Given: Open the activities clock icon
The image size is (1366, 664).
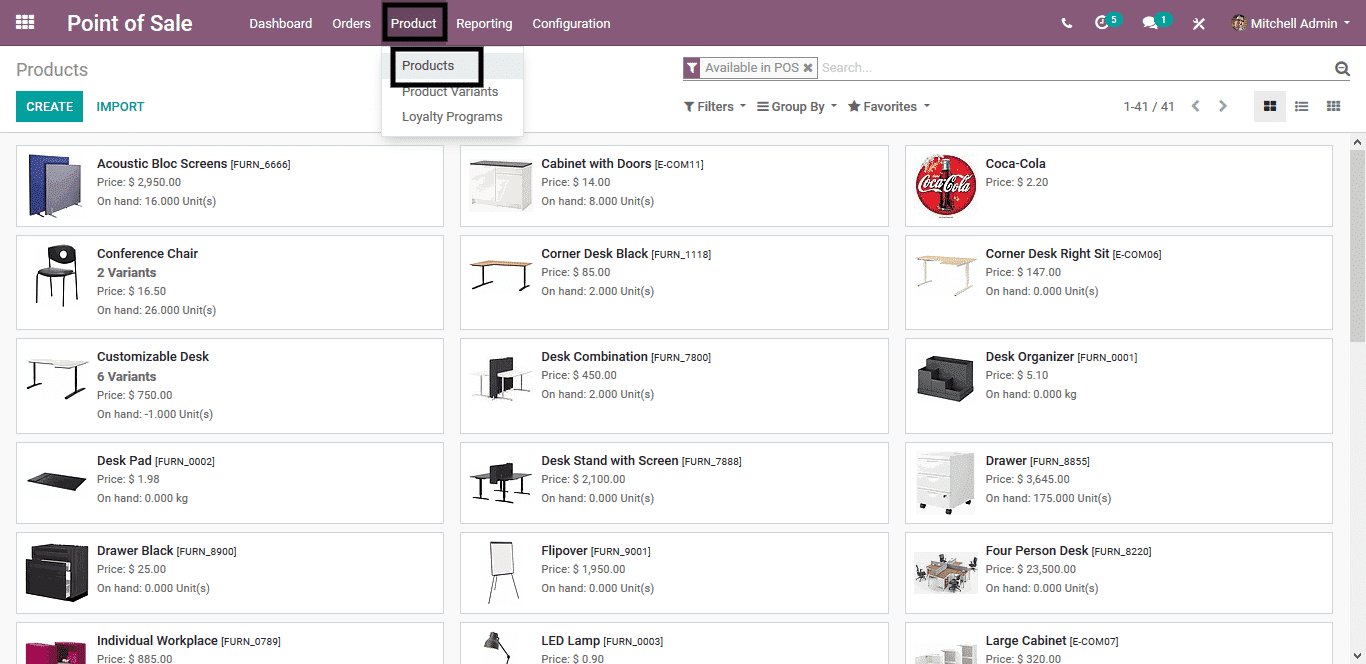Looking at the screenshot, I should click(x=1102, y=23).
